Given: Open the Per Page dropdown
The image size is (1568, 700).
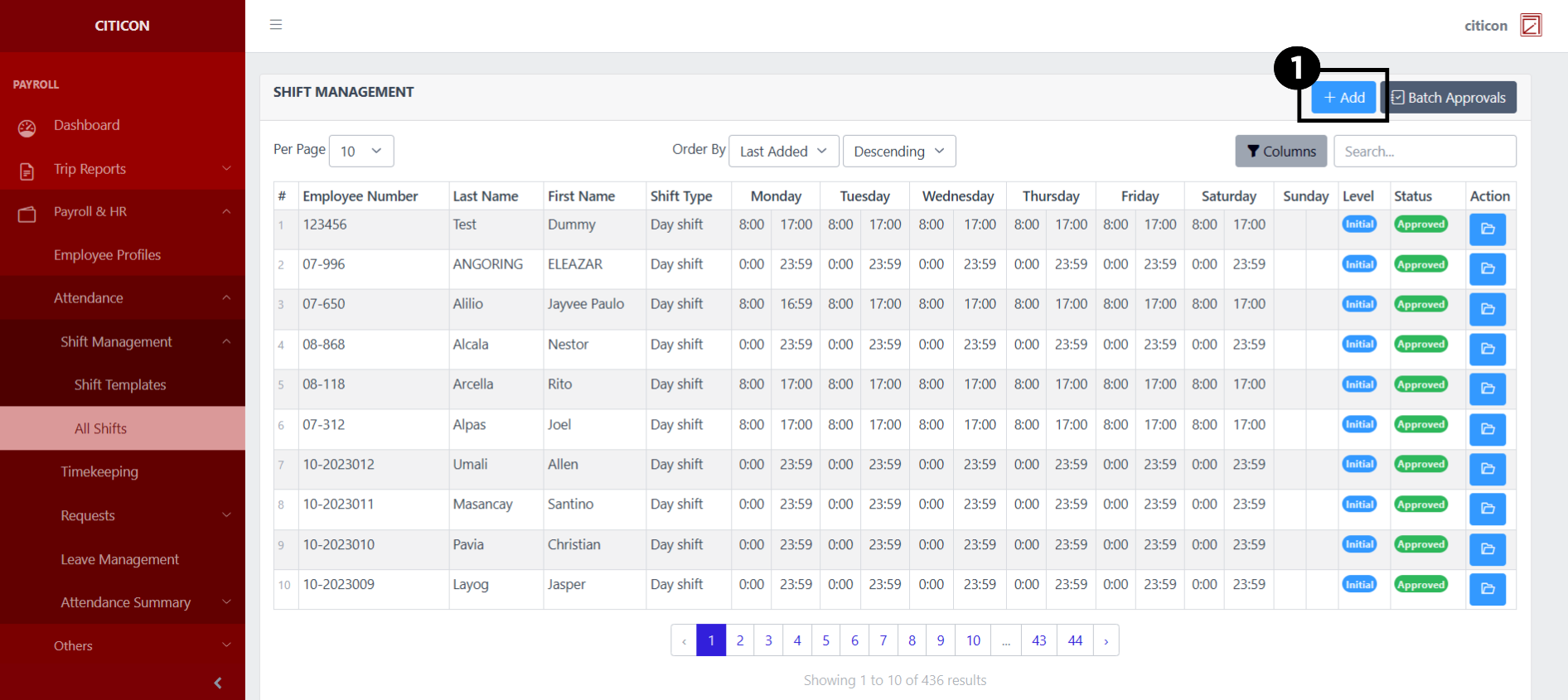Looking at the screenshot, I should pyautogui.click(x=361, y=151).
